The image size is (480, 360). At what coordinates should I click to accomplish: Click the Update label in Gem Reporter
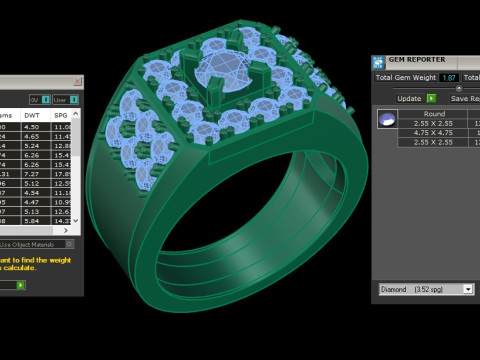(x=409, y=99)
